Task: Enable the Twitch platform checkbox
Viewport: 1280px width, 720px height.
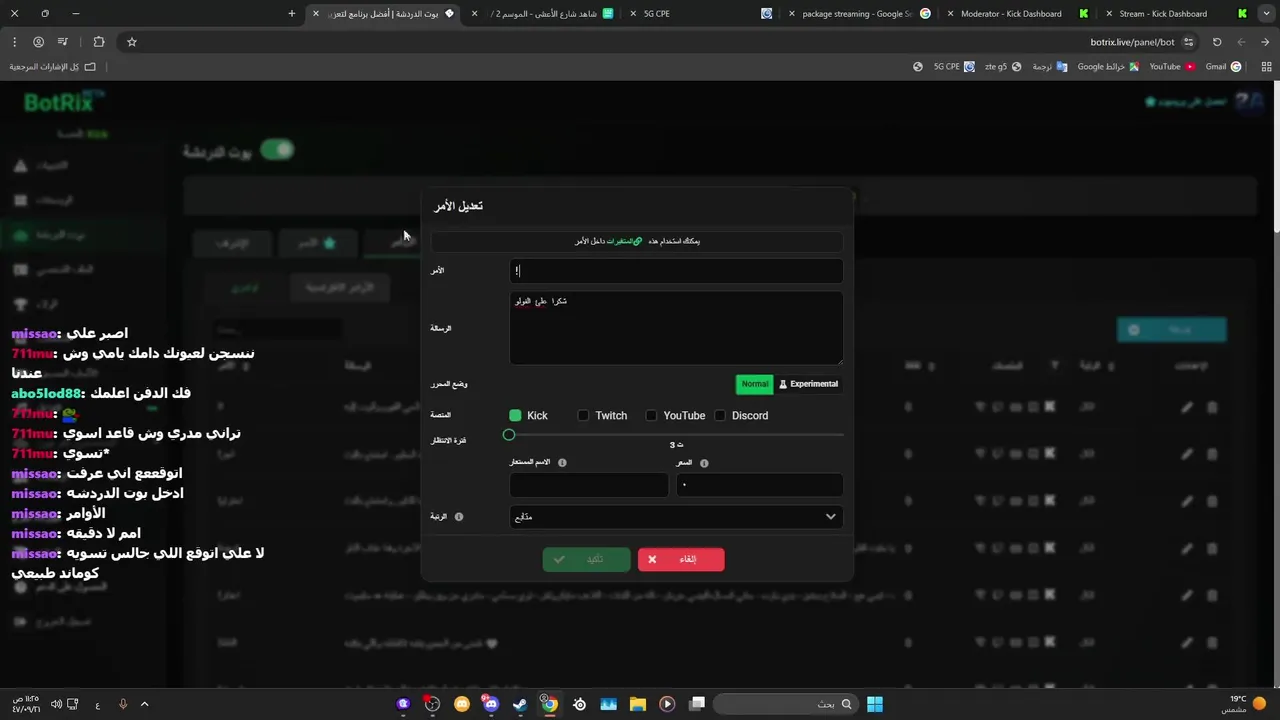Action: coord(583,415)
